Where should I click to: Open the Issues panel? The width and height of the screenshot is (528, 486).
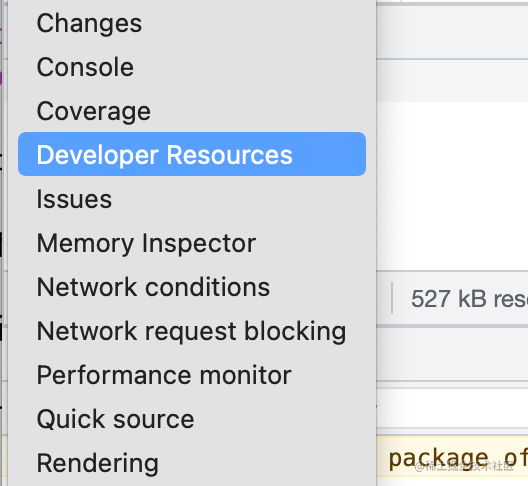click(x=74, y=199)
